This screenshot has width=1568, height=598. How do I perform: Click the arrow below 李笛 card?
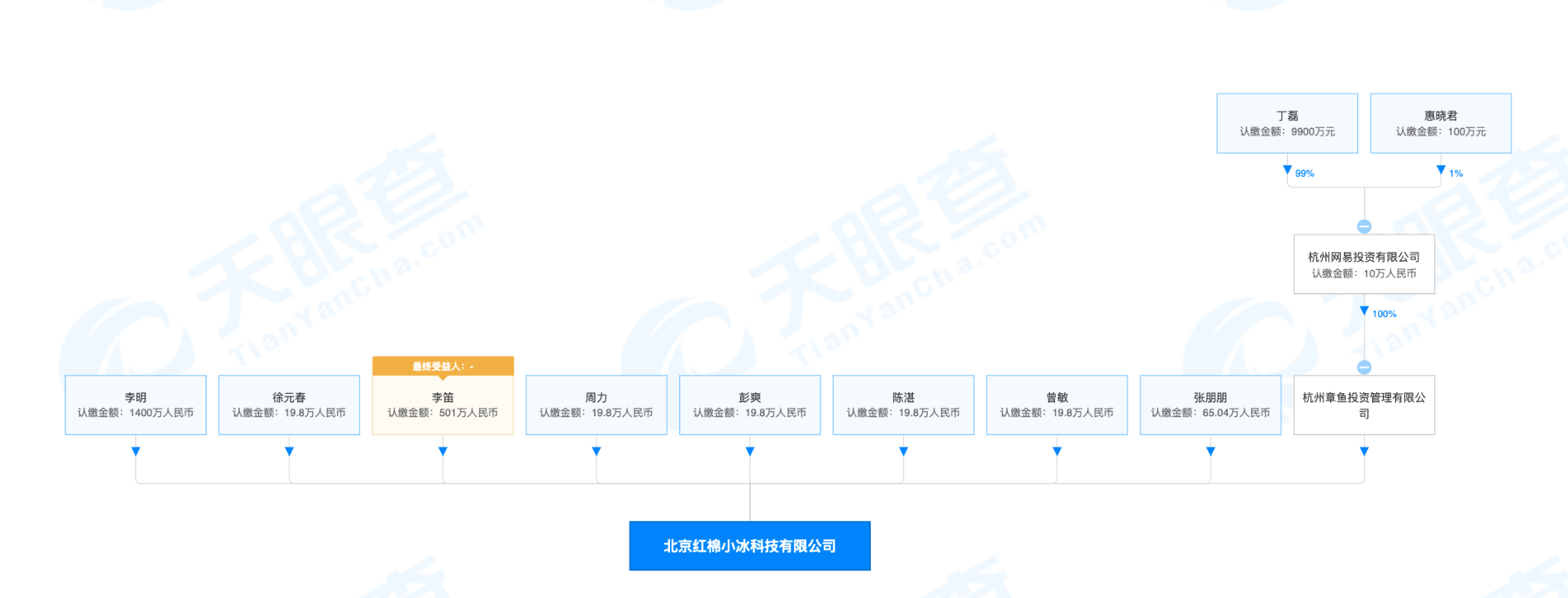coord(443,451)
